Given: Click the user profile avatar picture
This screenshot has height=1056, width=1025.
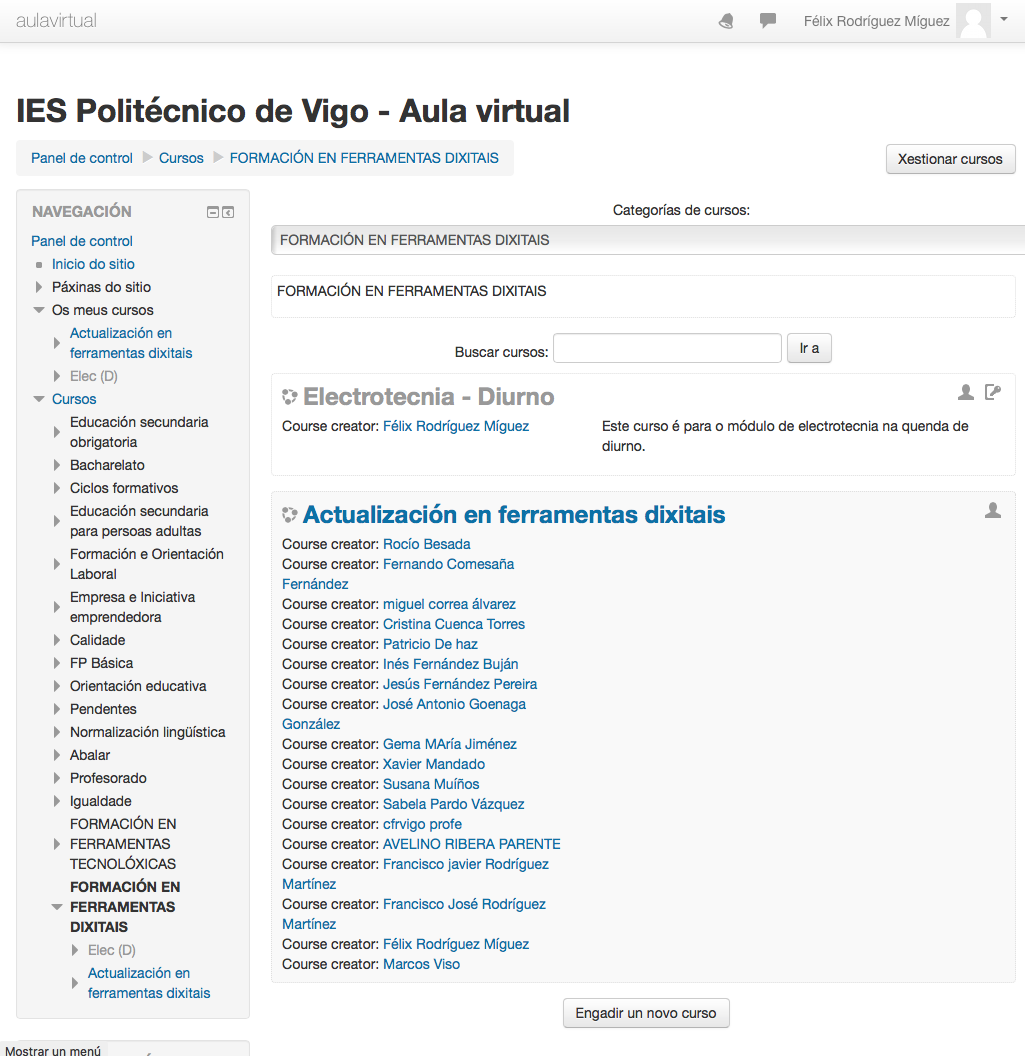Looking at the screenshot, I should (973, 21).
